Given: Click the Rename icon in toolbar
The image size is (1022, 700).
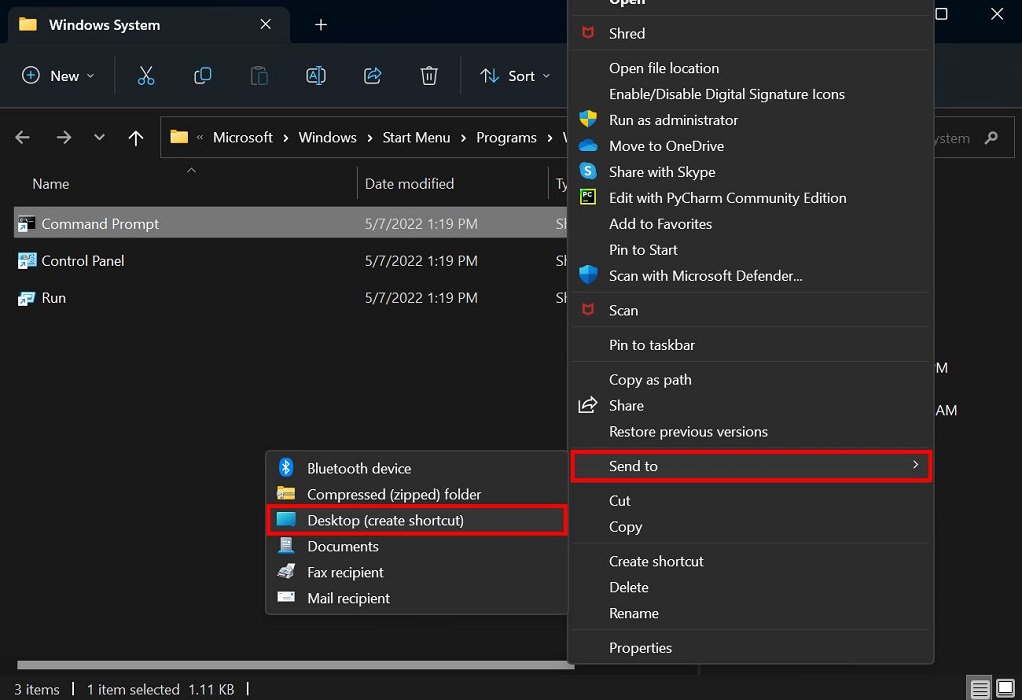Looking at the screenshot, I should coord(316,76).
